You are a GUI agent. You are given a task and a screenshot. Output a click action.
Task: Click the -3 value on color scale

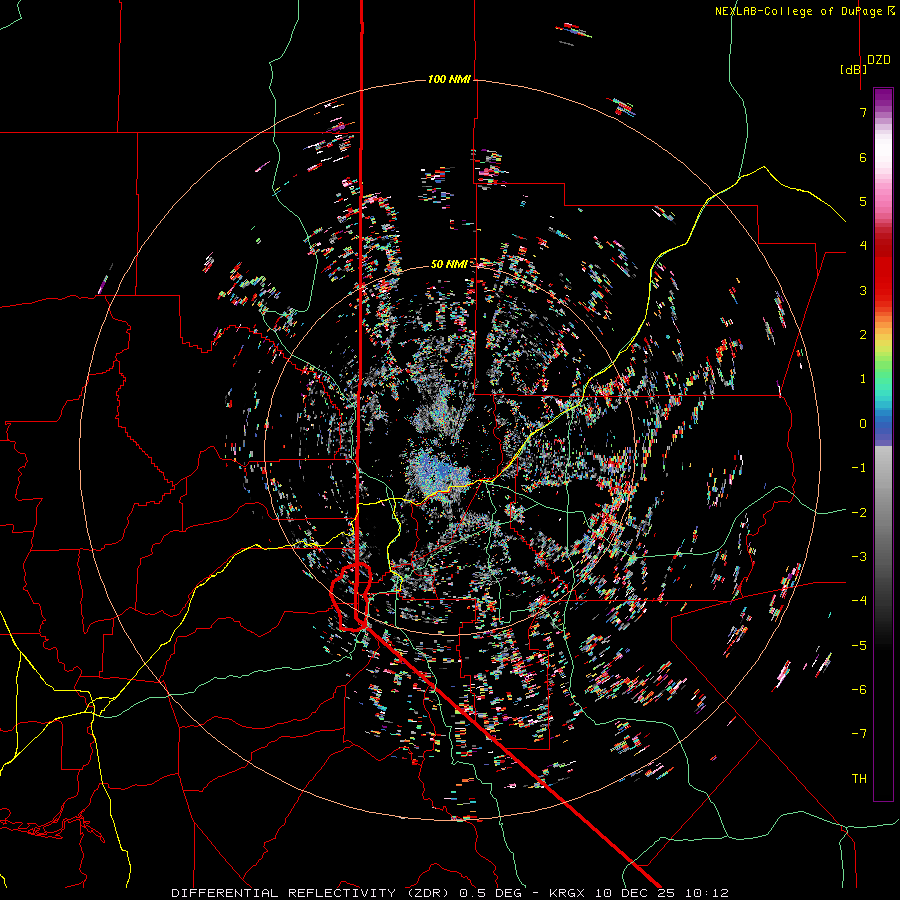point(859,556)
